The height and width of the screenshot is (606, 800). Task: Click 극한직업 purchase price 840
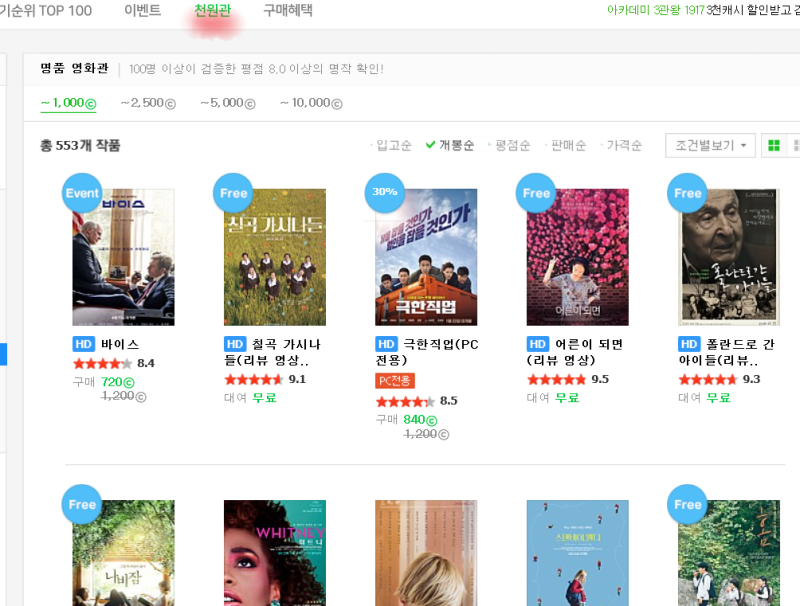pyautogui.click(x=420, y=420)
